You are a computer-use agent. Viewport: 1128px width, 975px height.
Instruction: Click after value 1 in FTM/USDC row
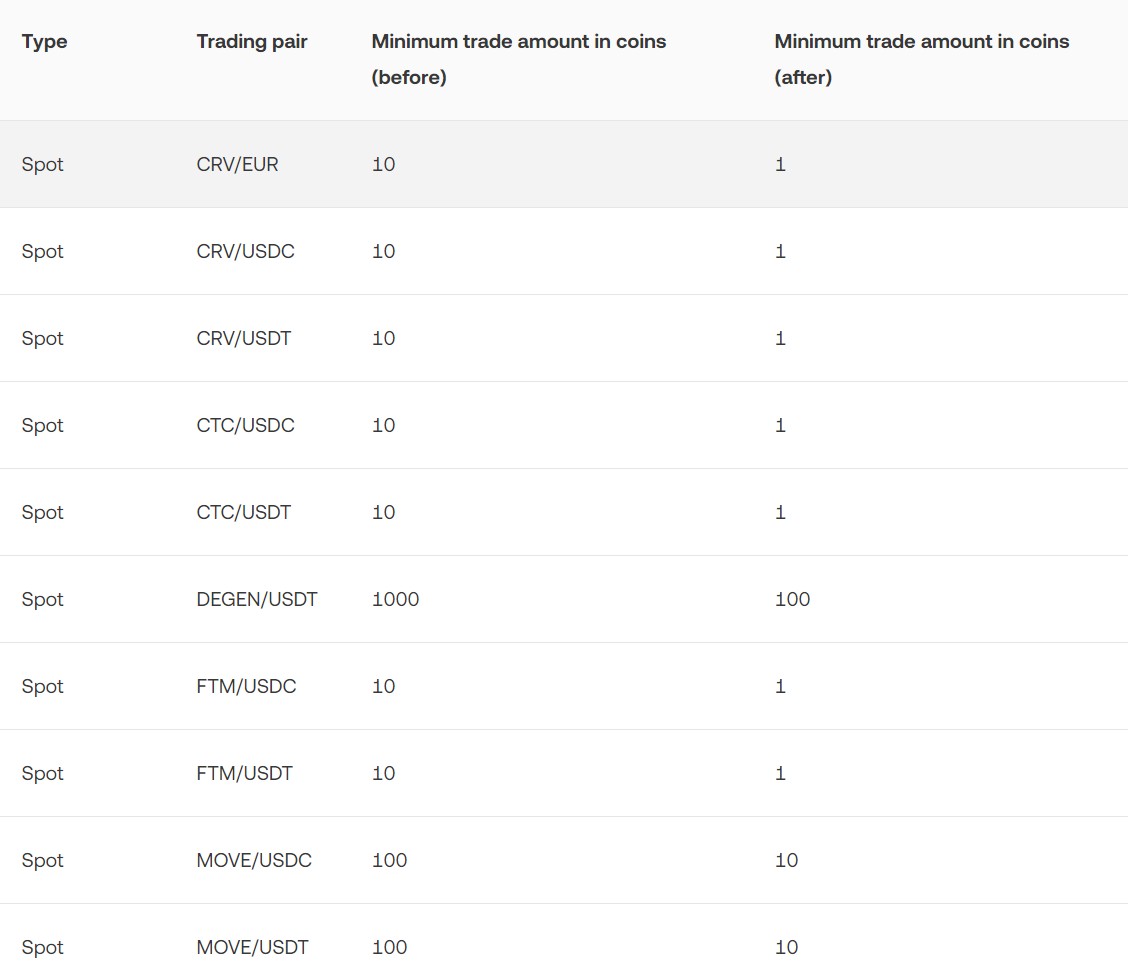781,686
